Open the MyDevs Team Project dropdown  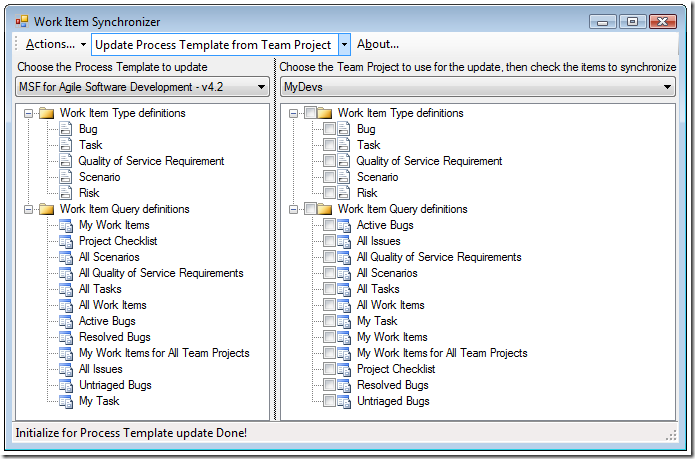478,87
